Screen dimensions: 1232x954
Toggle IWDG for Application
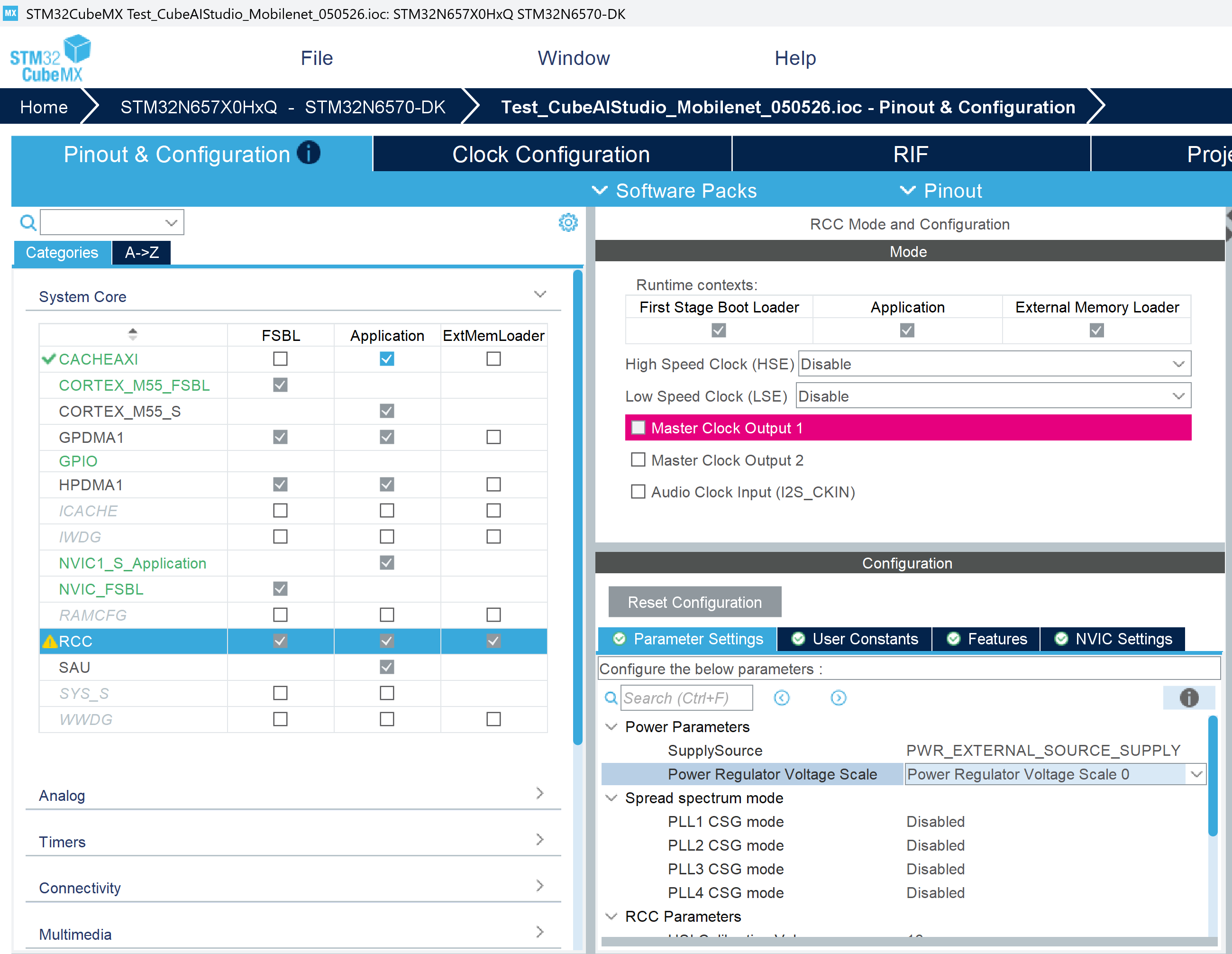[x=387, y=537]
